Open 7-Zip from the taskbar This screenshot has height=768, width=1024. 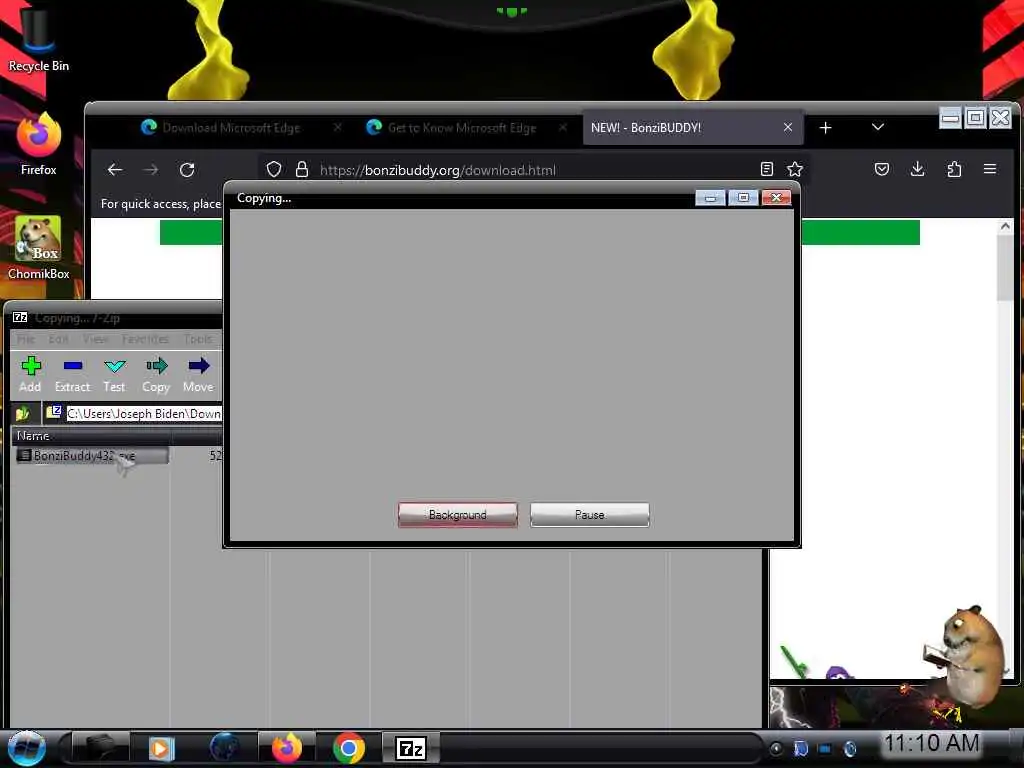click(411, 748)
